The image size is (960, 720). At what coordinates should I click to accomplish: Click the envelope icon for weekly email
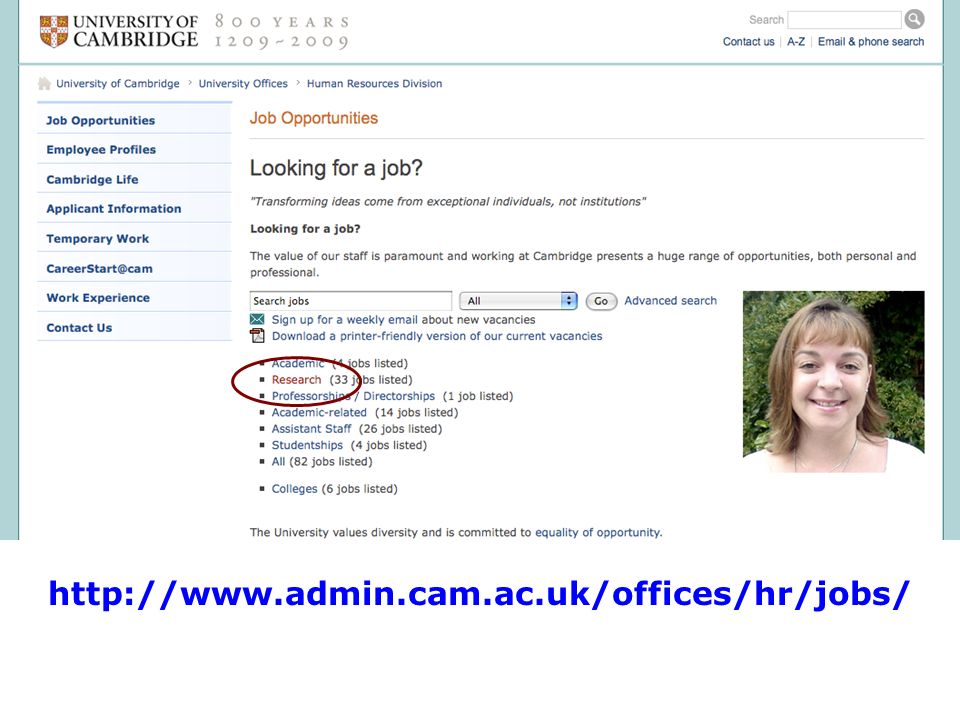(257, 320)
